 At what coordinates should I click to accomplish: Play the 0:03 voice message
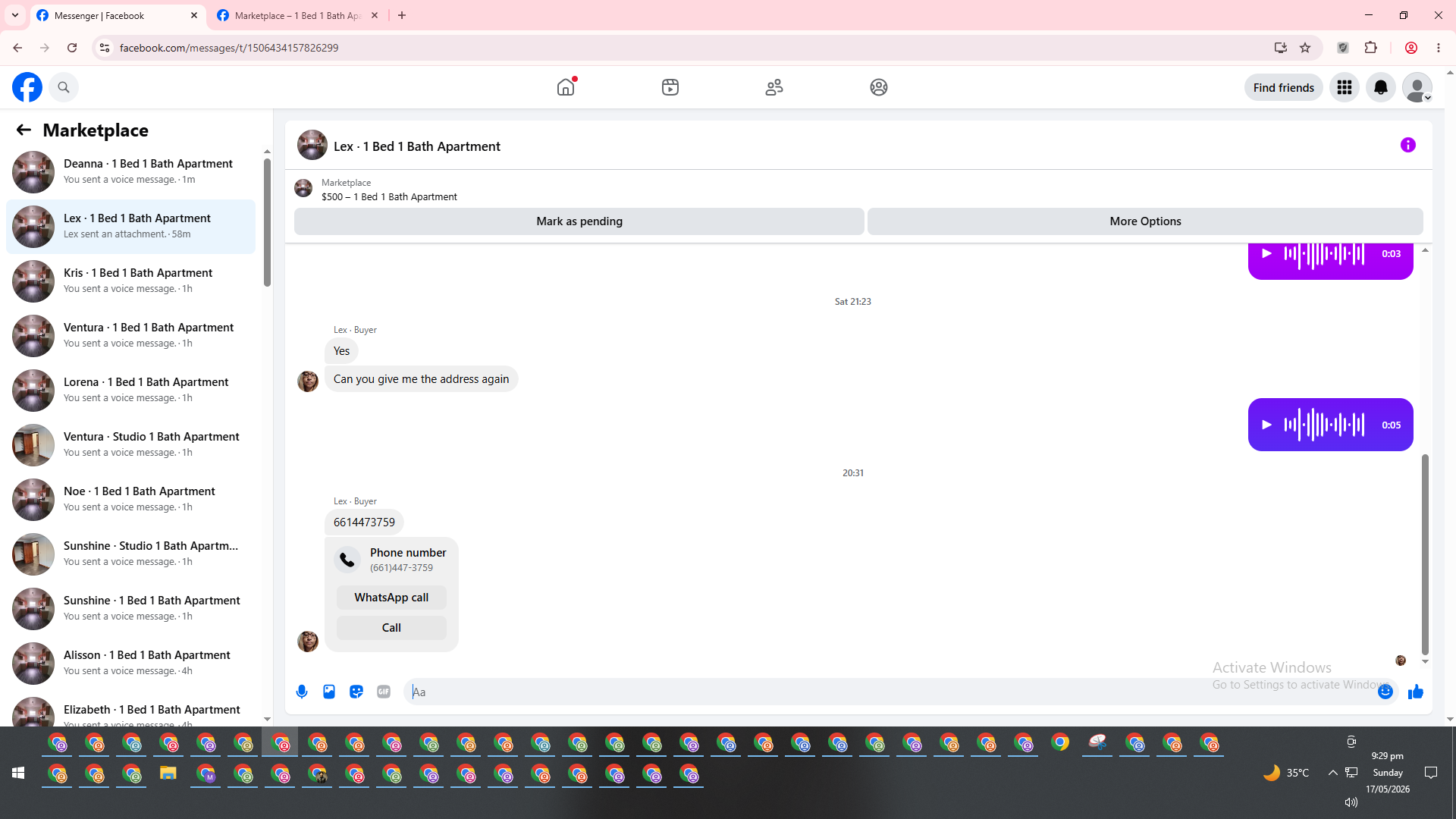tap(1266, 254)
